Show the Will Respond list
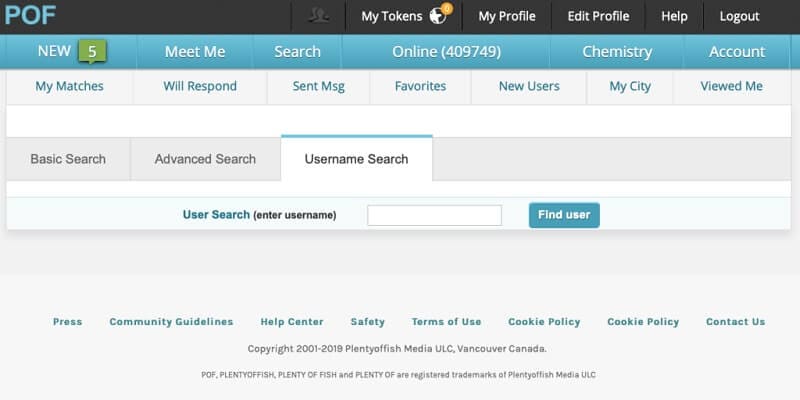800x400 pixels. (200, 86)
